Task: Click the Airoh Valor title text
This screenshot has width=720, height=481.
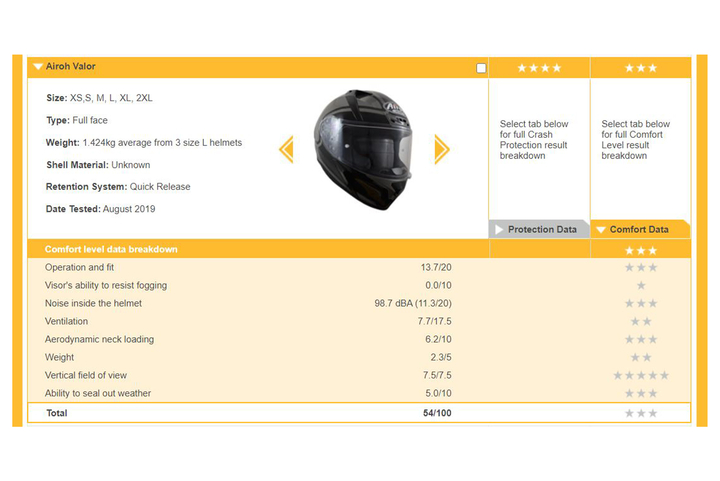Action: pos(71,67)
